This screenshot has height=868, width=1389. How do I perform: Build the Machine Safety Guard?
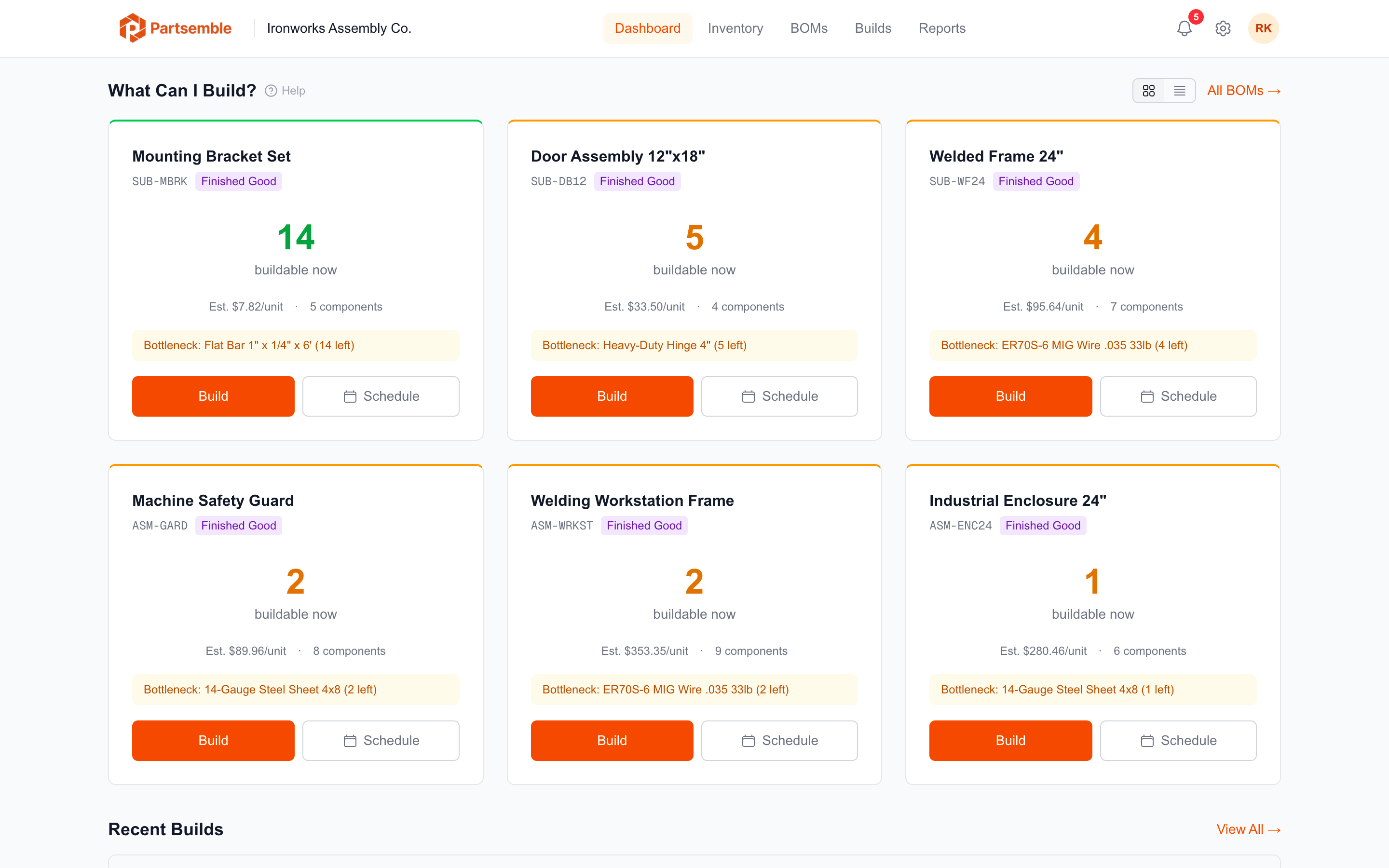213,741
